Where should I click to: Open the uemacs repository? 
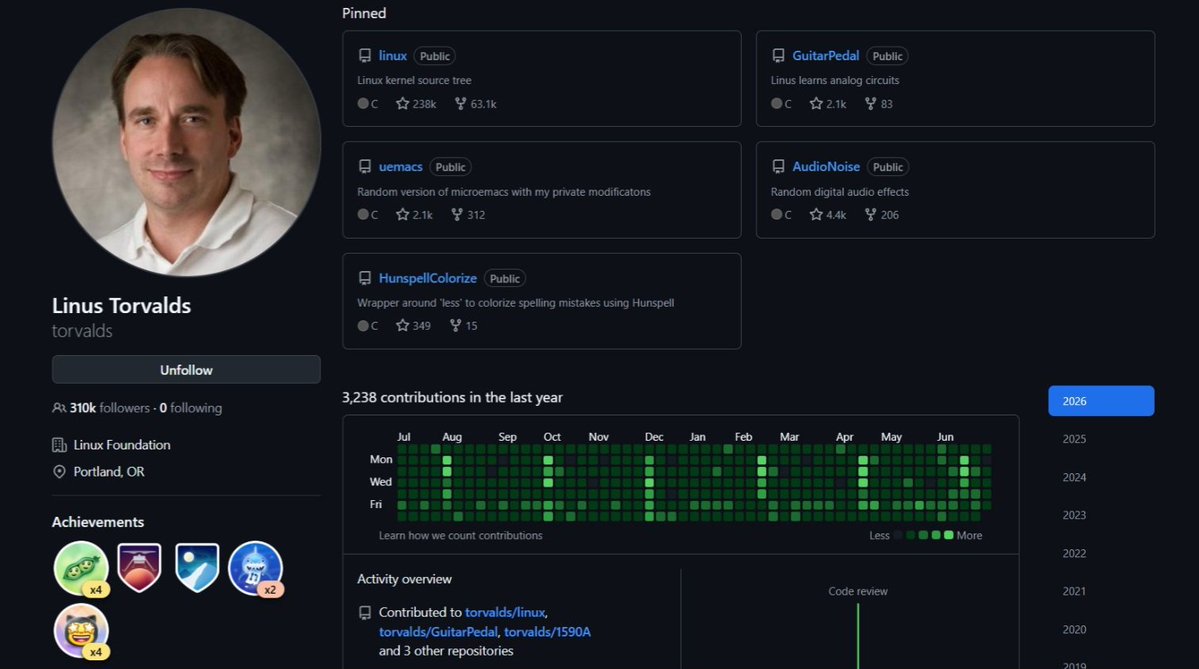[x=400, y=167]
